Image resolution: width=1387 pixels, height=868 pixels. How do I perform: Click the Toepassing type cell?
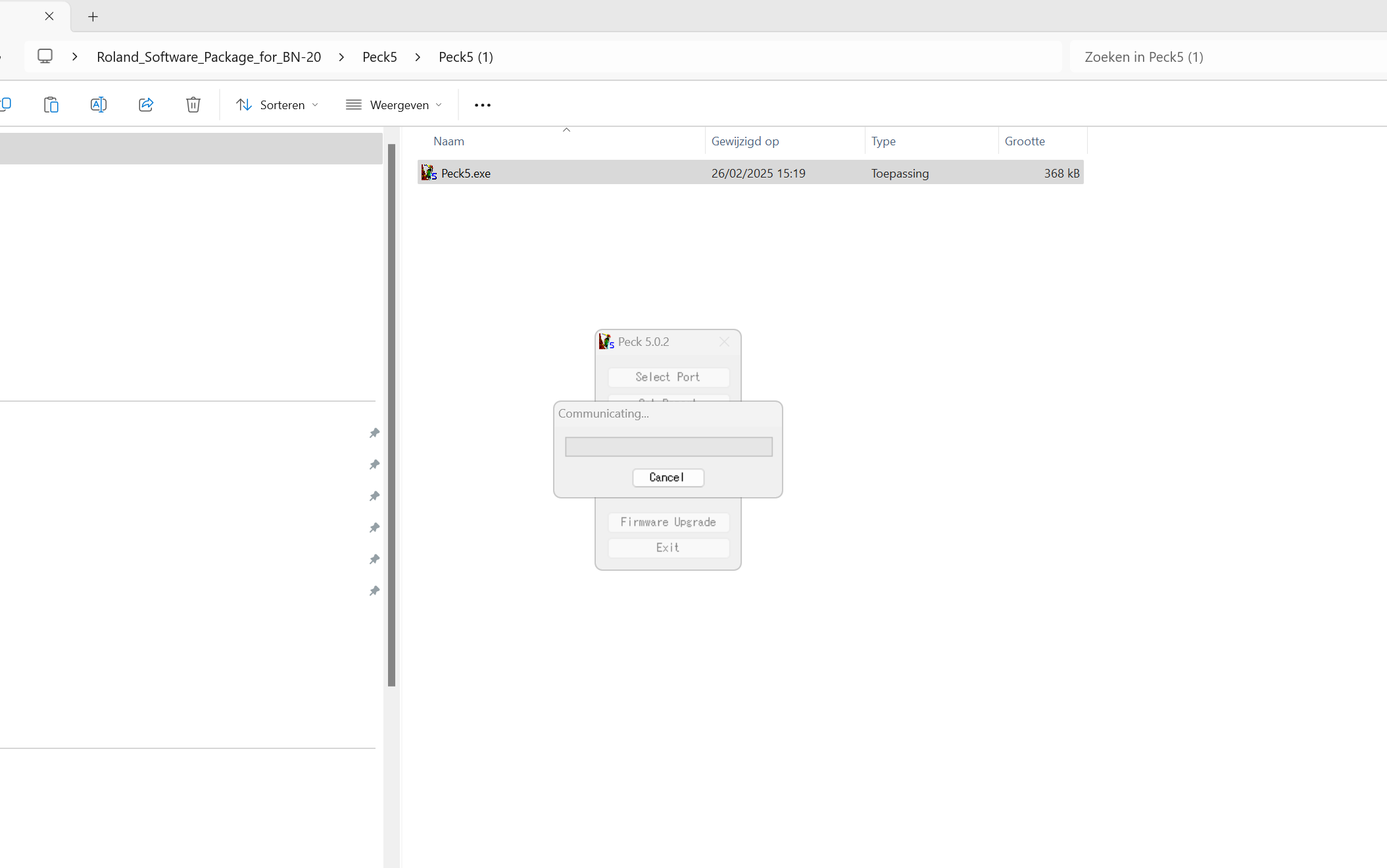pyautogui.click(x=900, y=173)
